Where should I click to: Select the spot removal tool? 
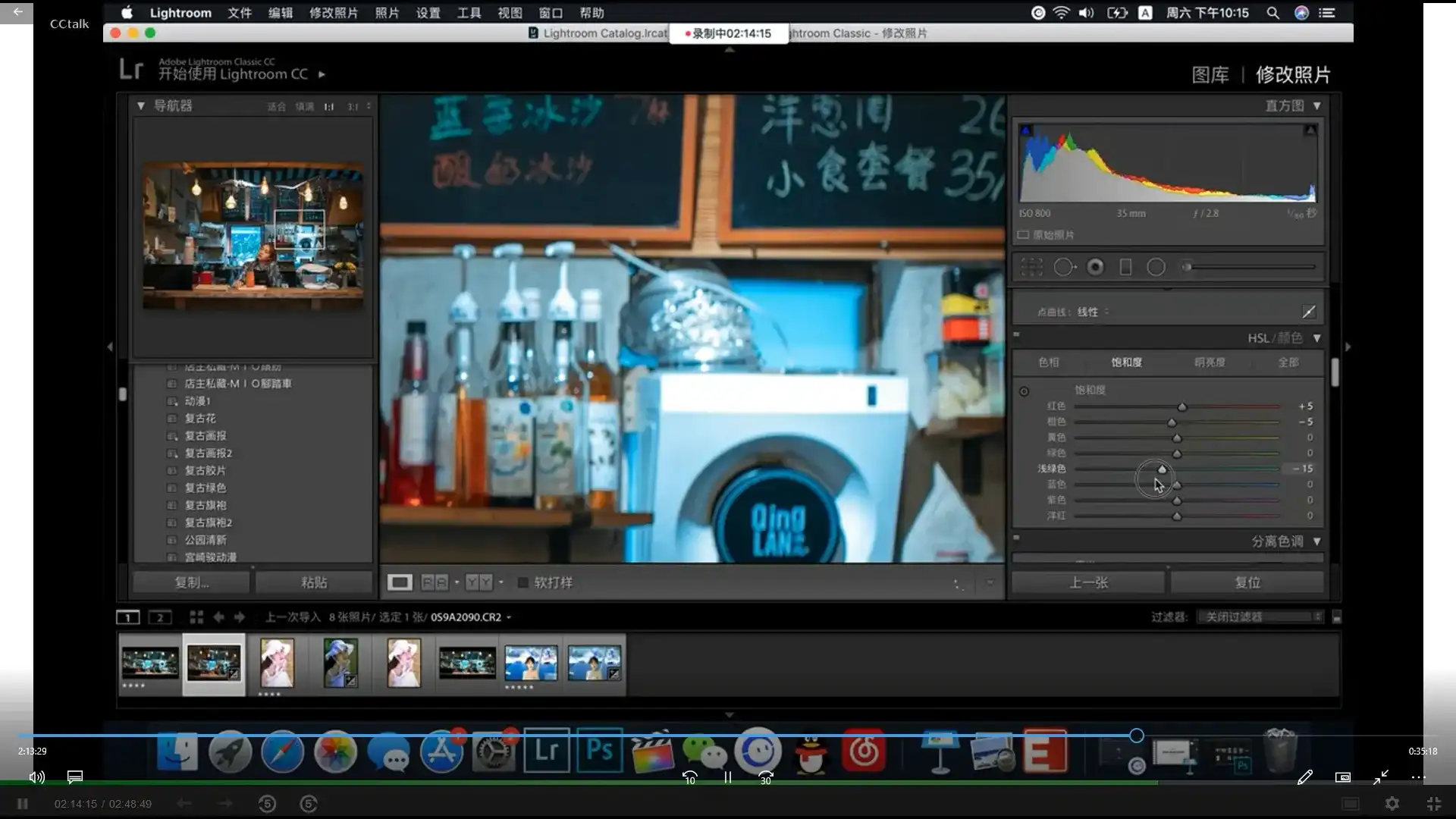[x=1064, y=267]
